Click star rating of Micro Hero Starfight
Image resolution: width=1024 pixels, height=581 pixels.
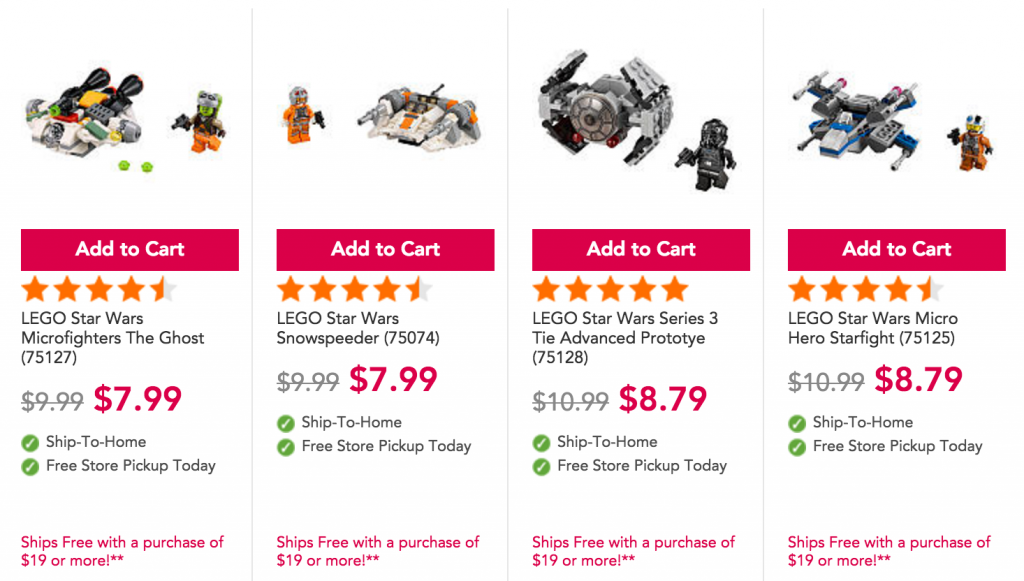pyautogui.click(x=866, y=289)
